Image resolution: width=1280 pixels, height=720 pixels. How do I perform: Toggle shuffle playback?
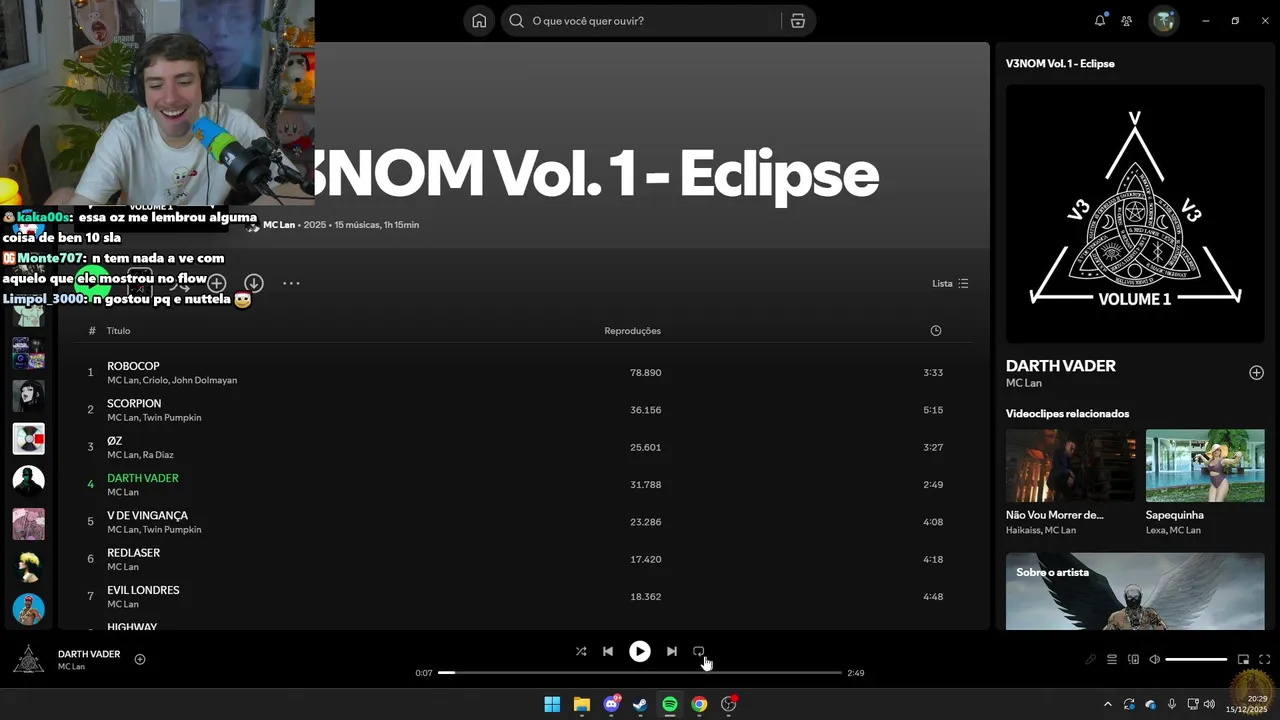click(x=581, y=651)
